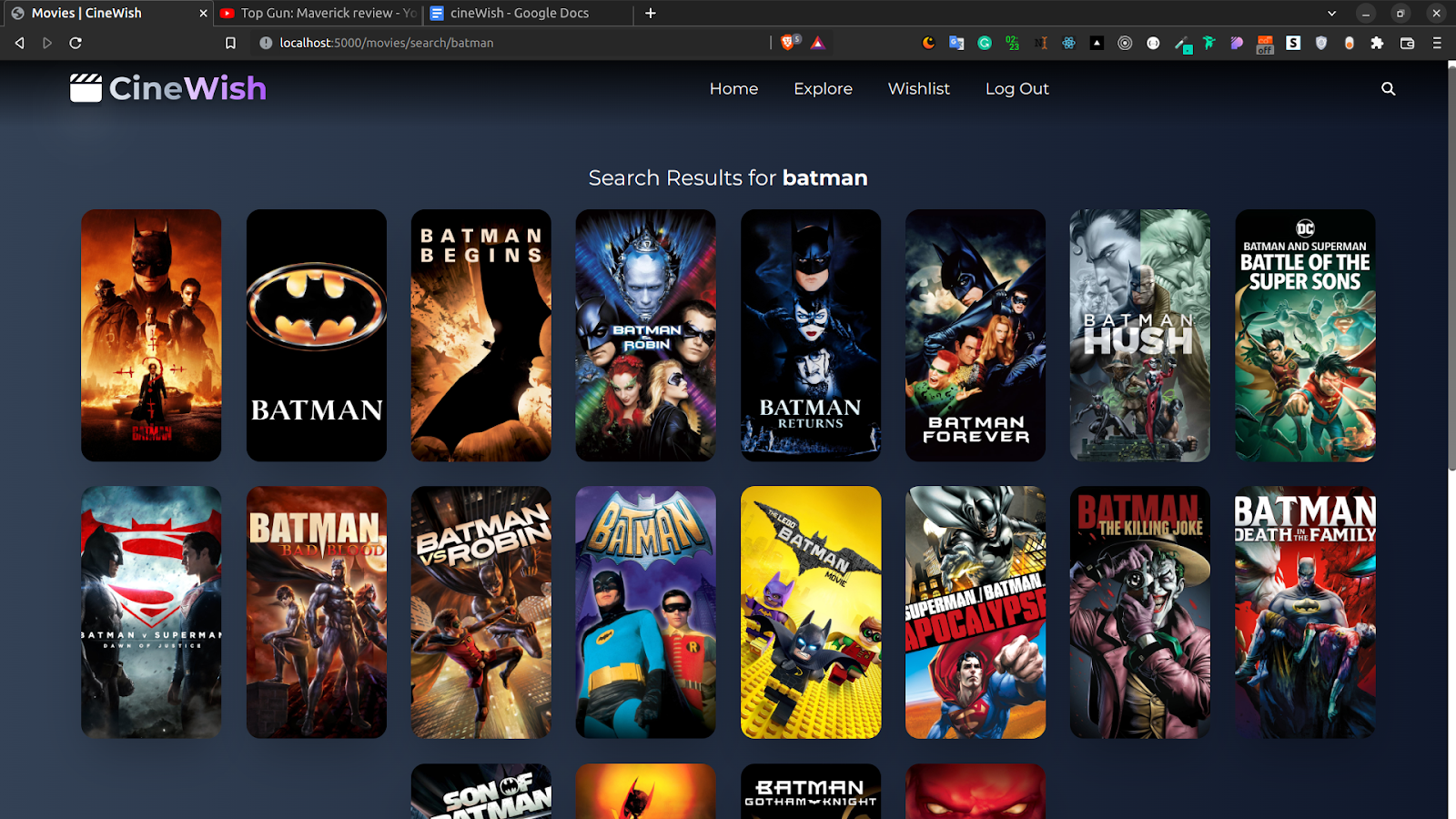
Task: Click the browser forward arrow
Action: pos(47,43)
